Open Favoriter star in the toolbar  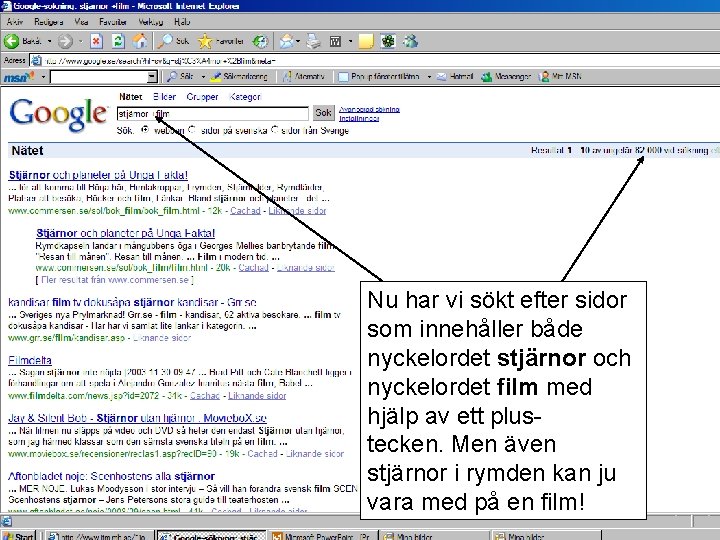click(x=221, y=41)
